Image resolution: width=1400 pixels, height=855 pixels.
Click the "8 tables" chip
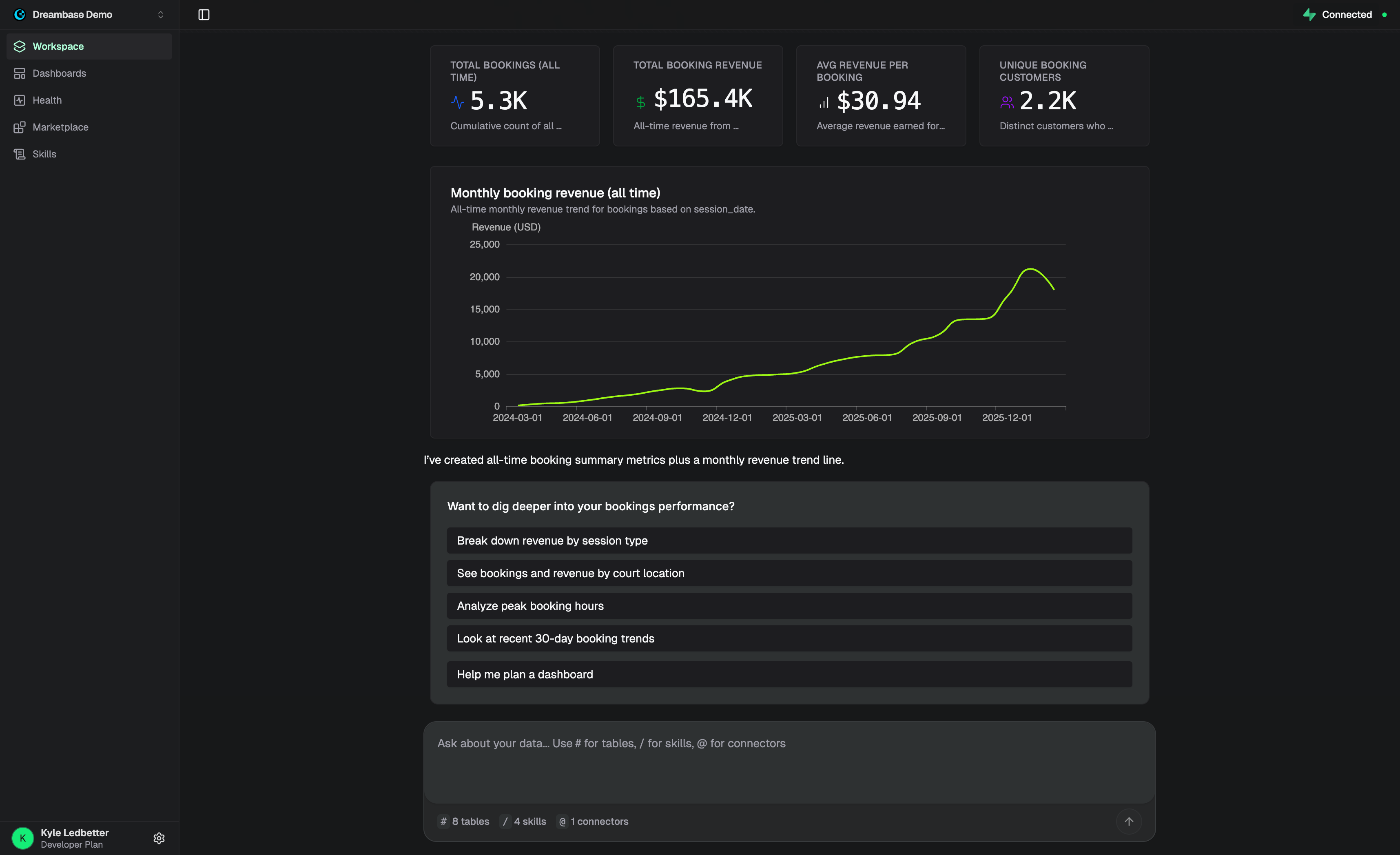point(464,821)
